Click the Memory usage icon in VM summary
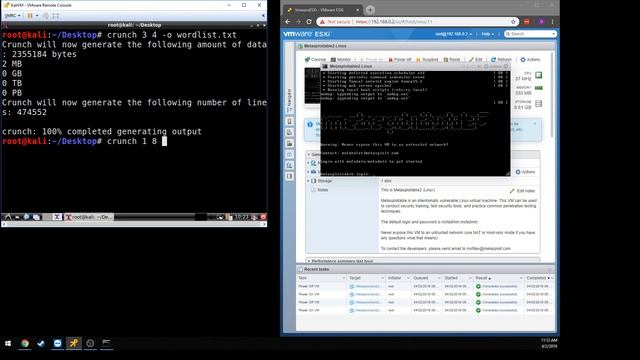The image size is (640, 360). [538, 88]
